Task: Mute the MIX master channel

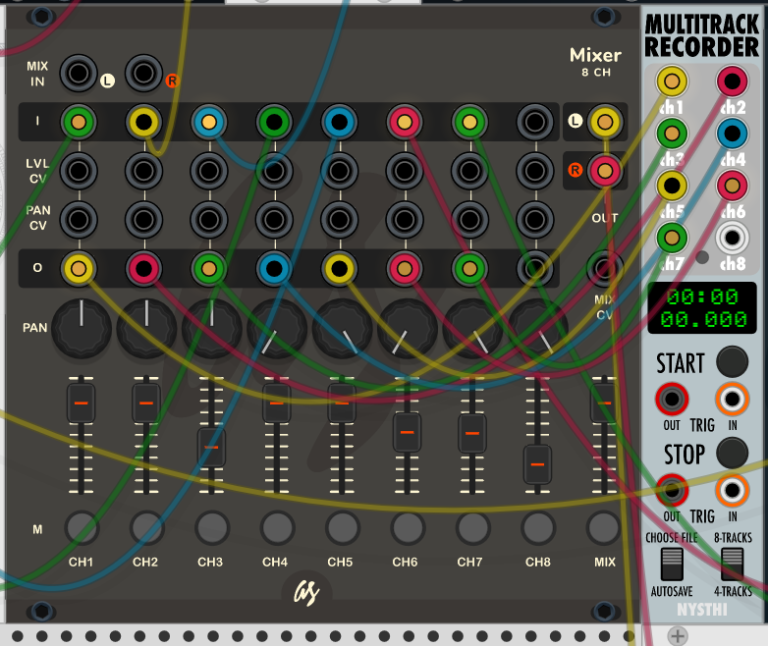Action: tap(603, 528)
